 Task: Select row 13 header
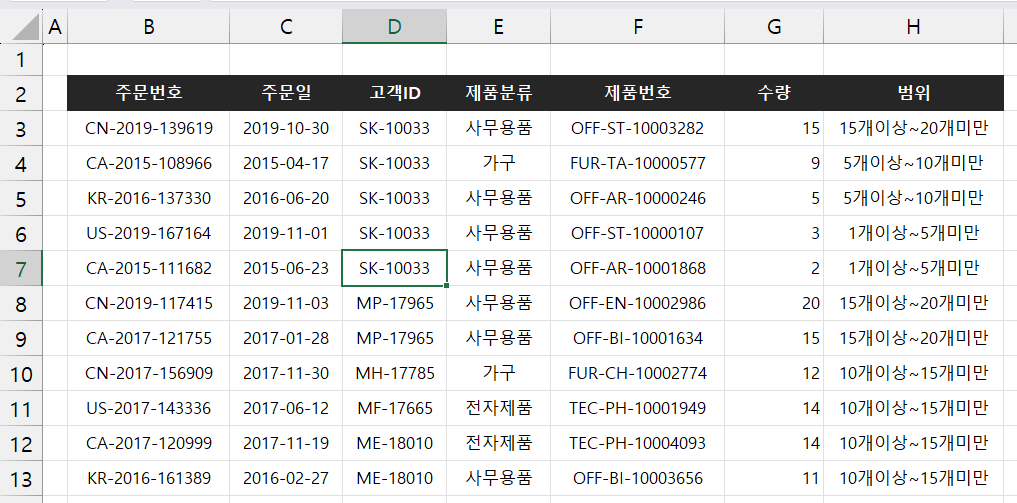pos(21,478)
